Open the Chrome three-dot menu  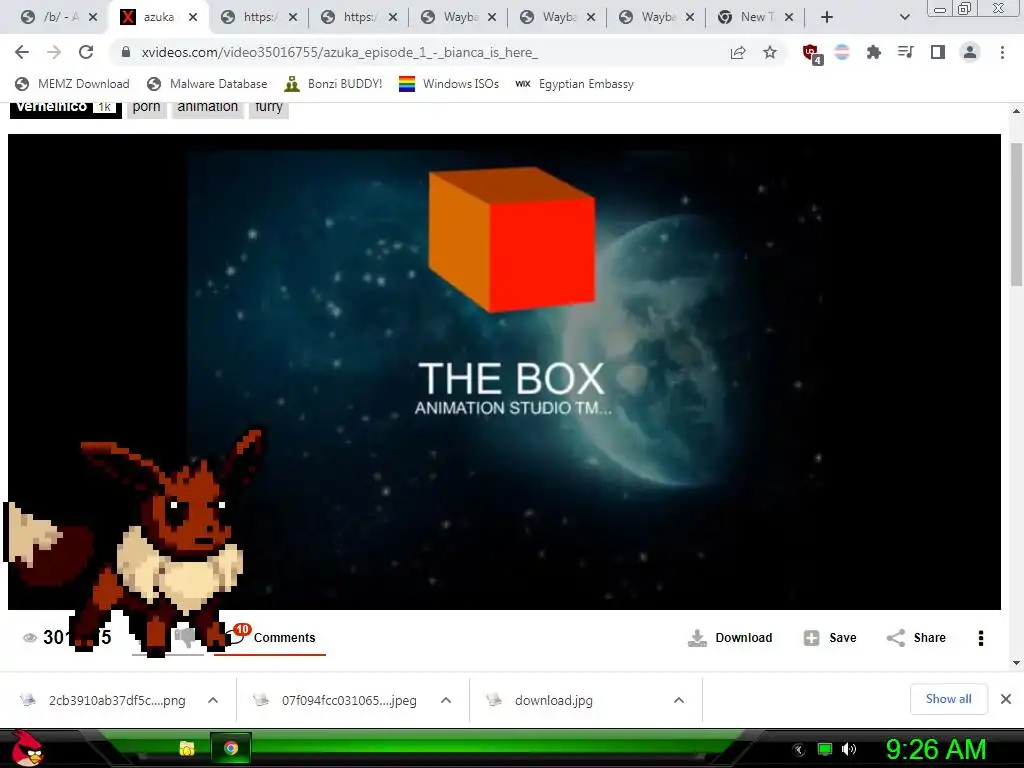[x=1002, y=52]
